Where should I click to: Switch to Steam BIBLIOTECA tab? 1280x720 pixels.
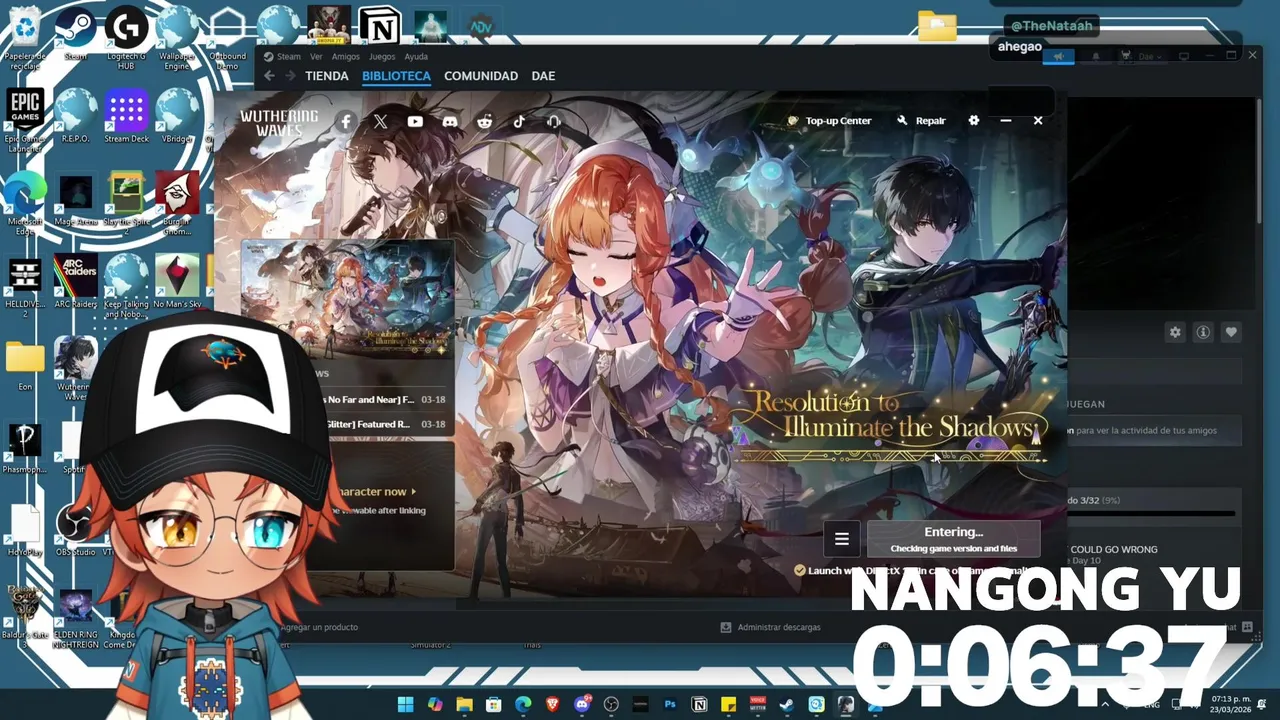[x=396, y=76]
